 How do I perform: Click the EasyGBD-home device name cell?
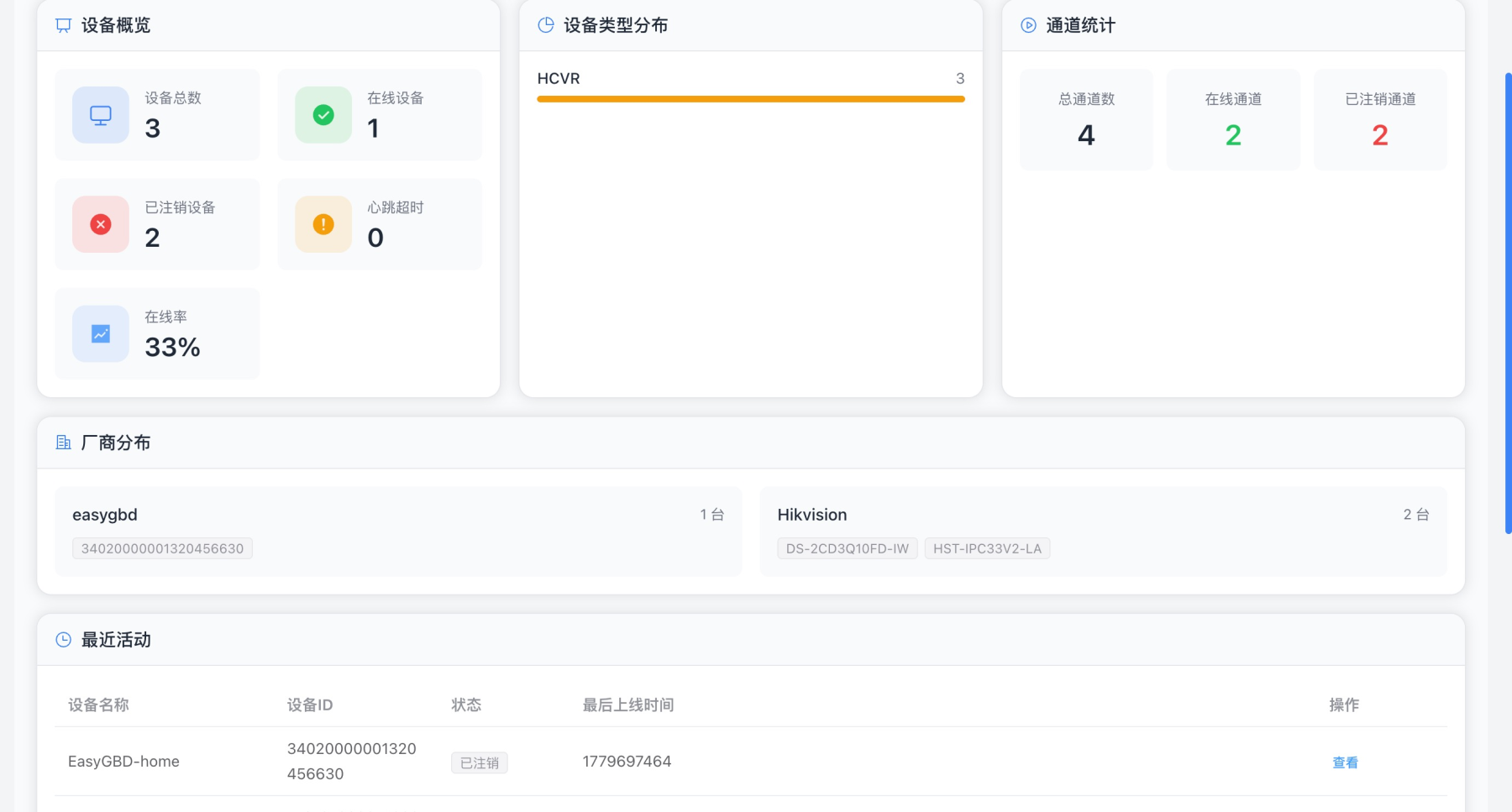pyautogui.click(x=123, y=762)
